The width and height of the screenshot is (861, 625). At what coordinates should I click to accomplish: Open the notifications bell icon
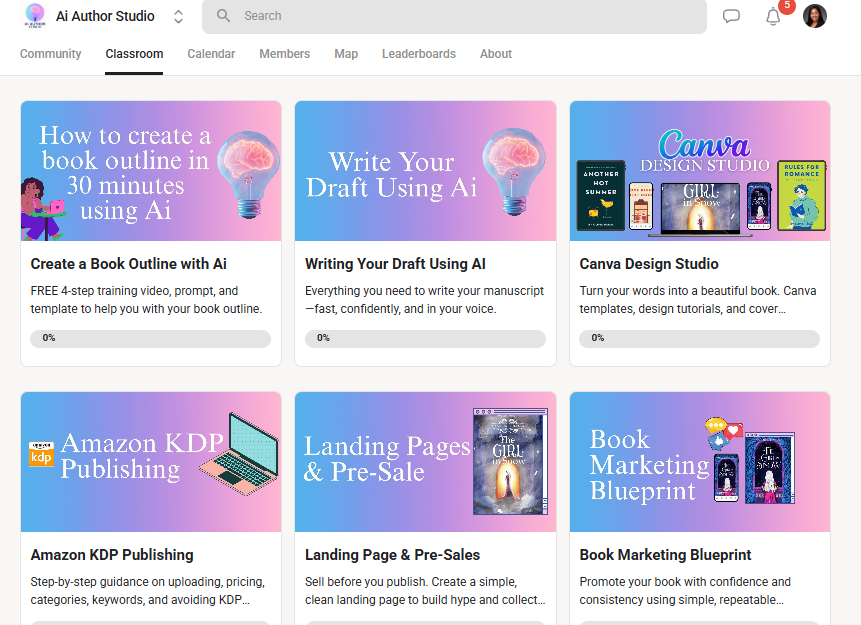coord(773,16)
